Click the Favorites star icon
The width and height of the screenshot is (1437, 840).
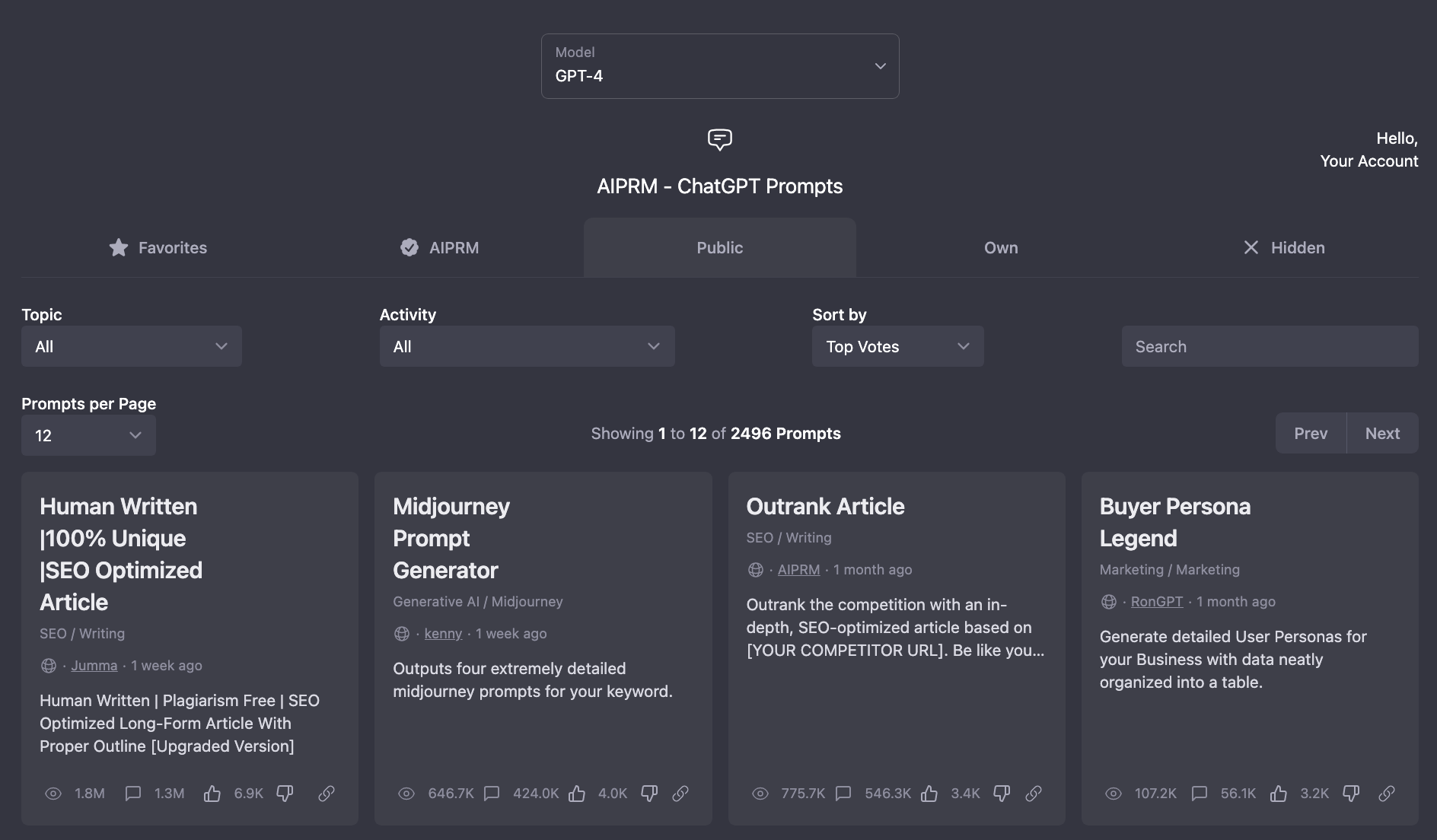pyautogui.click(x=119, y=247)
